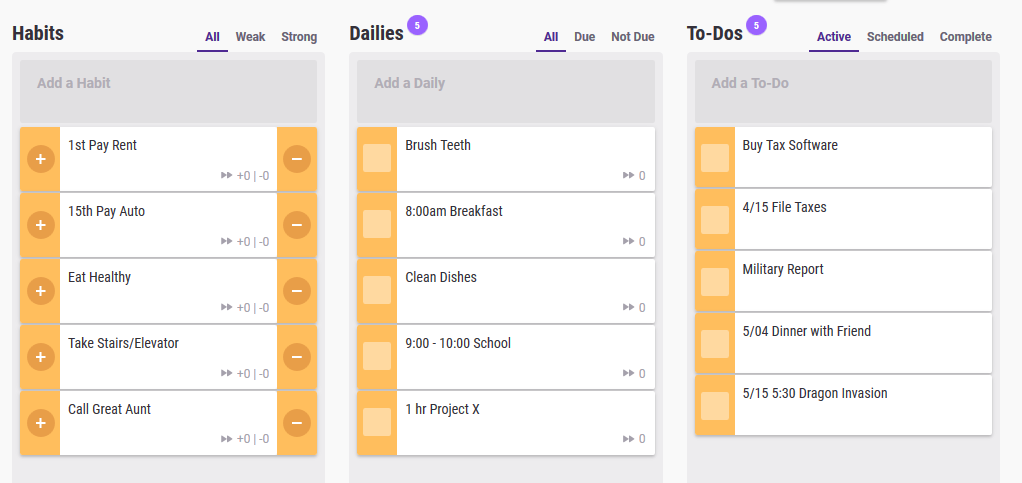Mark 8:00am Breakfast as done
This screenshot has height=483, width=1022.
tap(377, 224)
